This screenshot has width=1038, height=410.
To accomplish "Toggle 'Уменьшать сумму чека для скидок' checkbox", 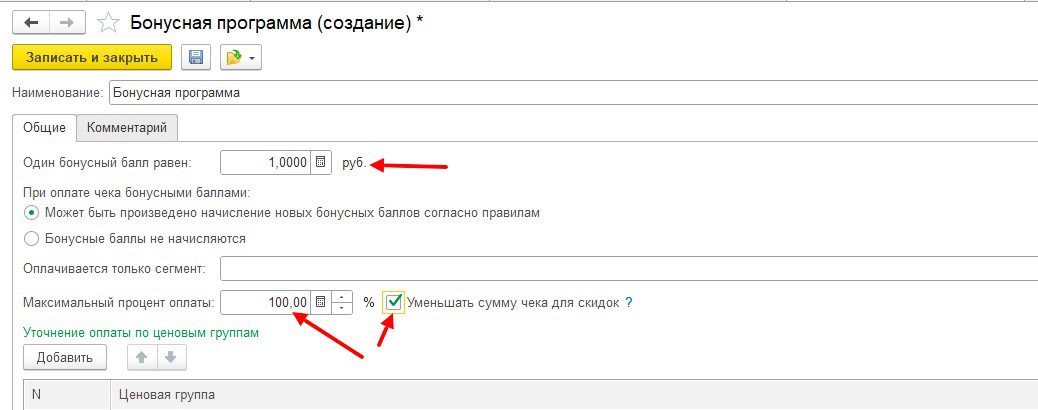I will (395, 301).
